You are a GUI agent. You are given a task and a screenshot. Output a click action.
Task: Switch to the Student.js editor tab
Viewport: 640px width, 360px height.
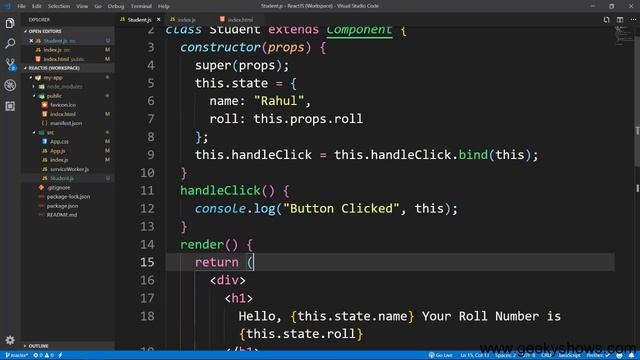[x=140, y=20]
